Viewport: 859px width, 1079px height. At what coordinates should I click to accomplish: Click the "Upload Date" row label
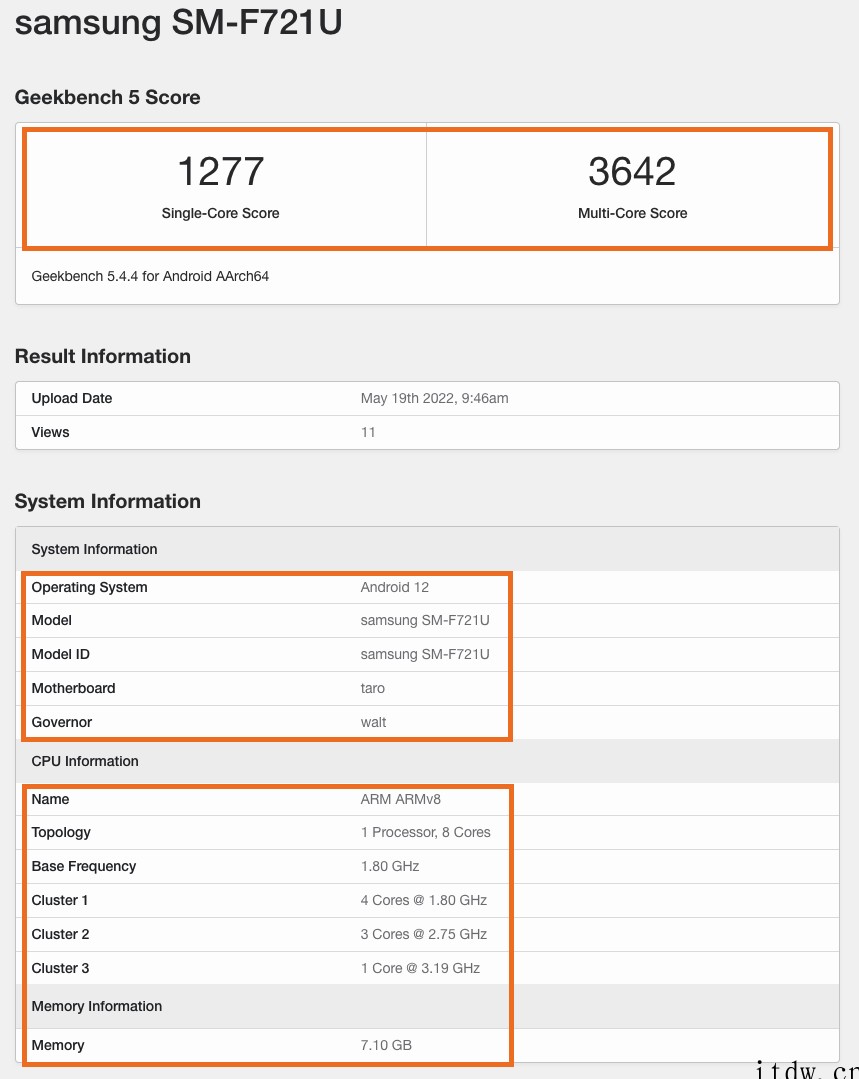72,398
